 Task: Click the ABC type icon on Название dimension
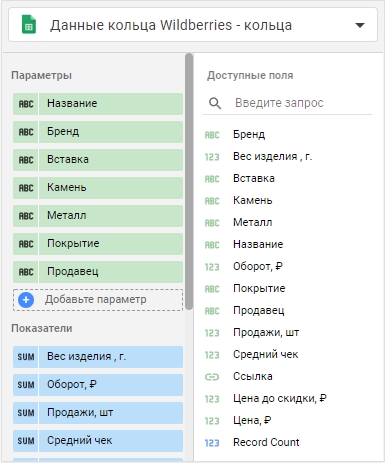point(26,104)
